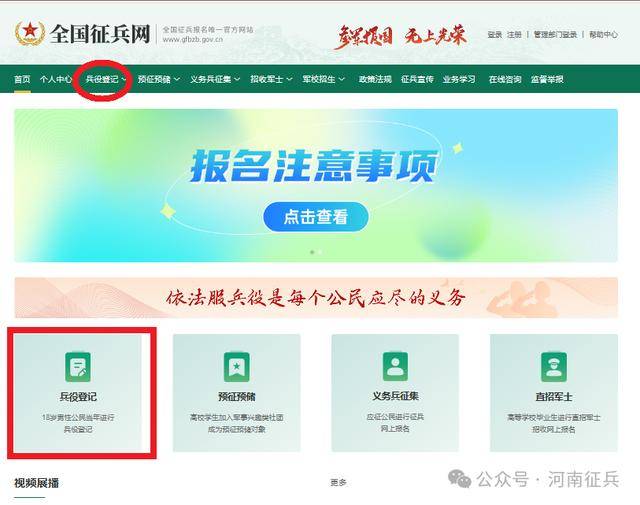Expand the 义务兵征集 dropdown in navigation
This screenshot has width=640, height=505.
pos(215,79)
